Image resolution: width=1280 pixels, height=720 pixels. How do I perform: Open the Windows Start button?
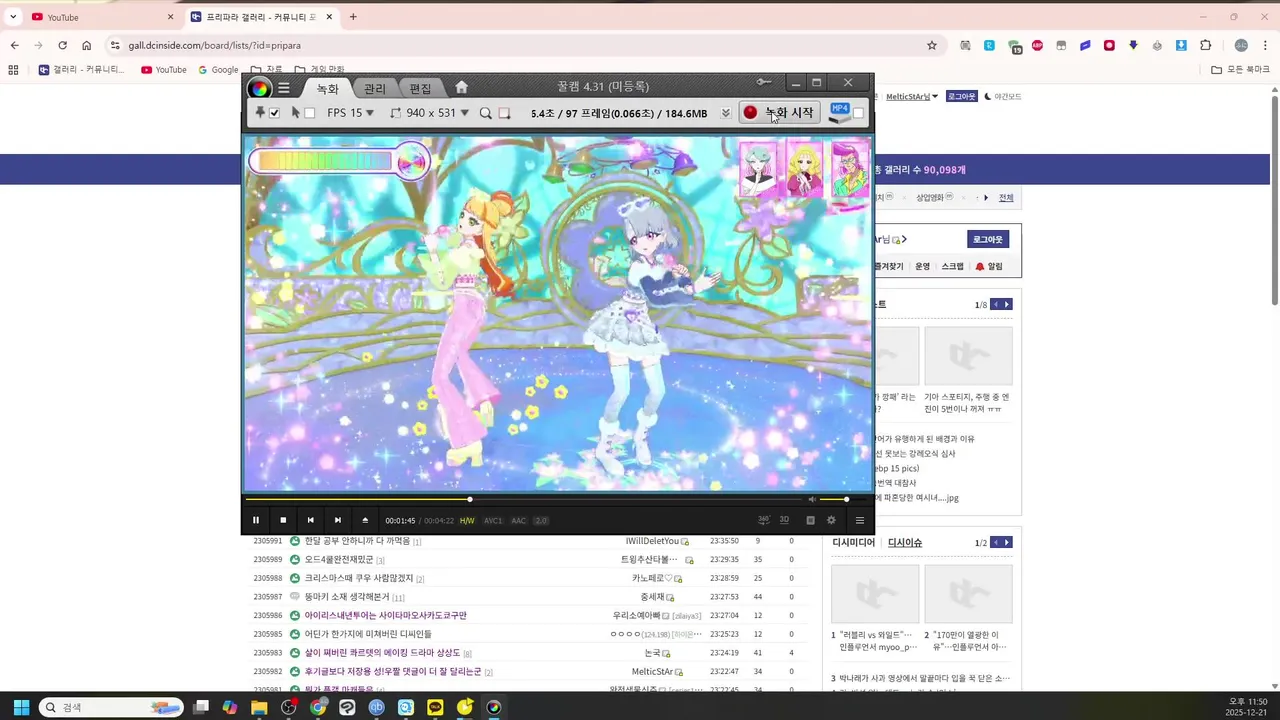20,707
